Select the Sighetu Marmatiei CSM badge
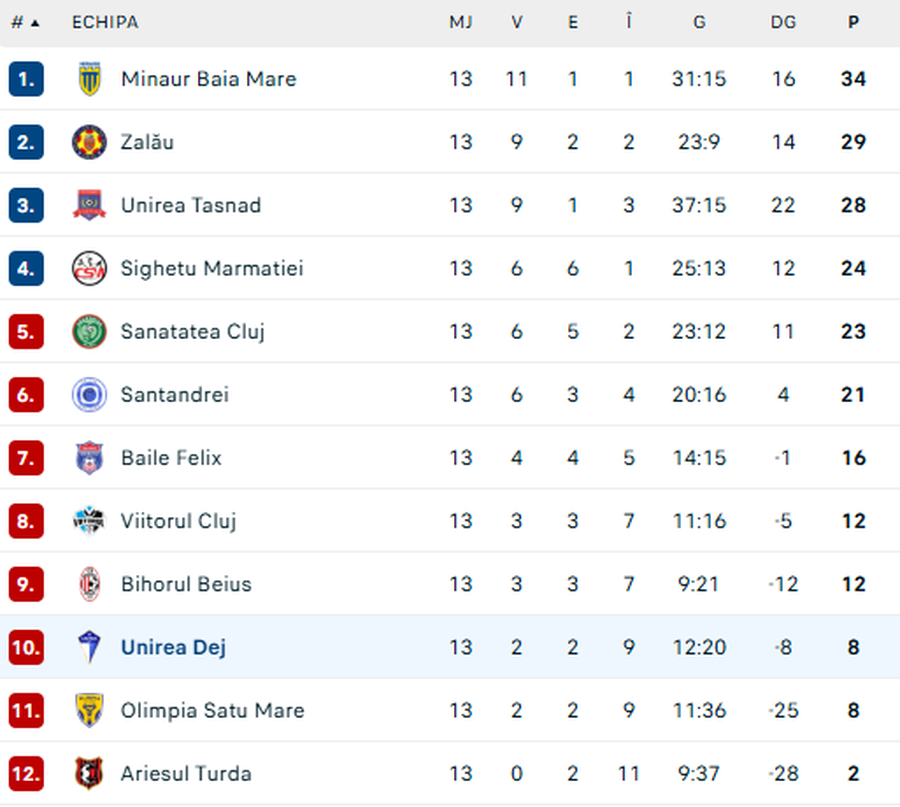 tap(90, 268)
